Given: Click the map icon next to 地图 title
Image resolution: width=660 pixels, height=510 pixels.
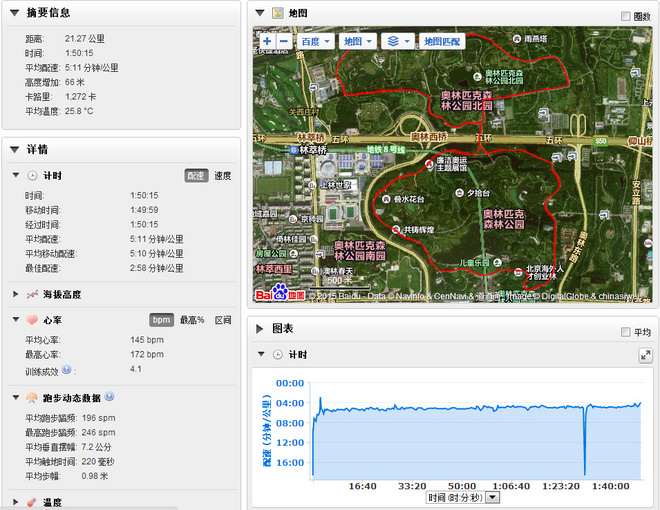Looking at the screenshot, I should point(275,14).
